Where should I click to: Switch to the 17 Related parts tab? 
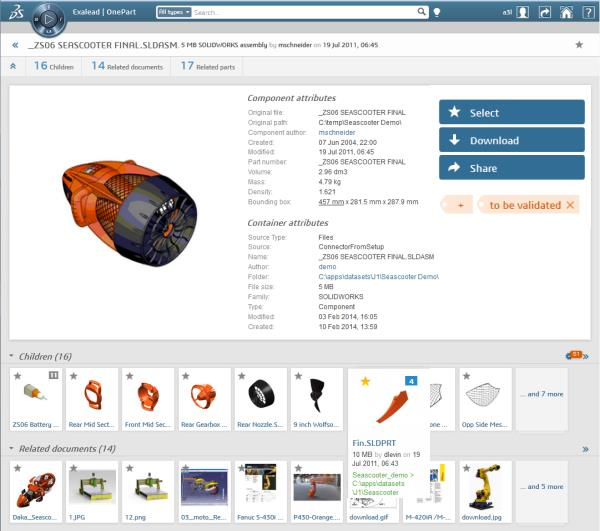(208, 66)
